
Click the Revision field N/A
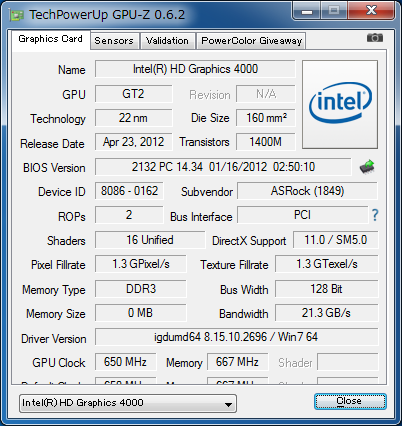(266, 94)
